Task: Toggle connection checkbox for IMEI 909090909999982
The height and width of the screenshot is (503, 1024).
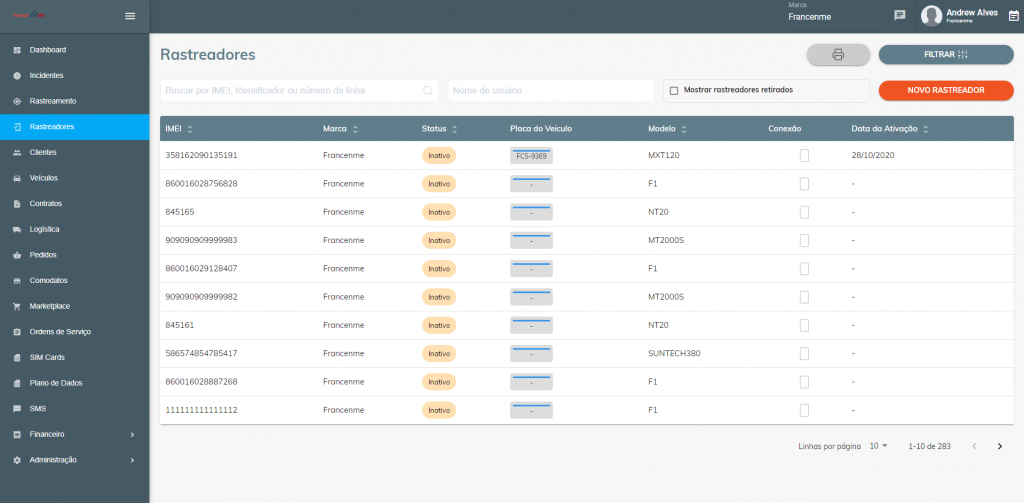Action: pyautogui.click(x=804, y=297)
